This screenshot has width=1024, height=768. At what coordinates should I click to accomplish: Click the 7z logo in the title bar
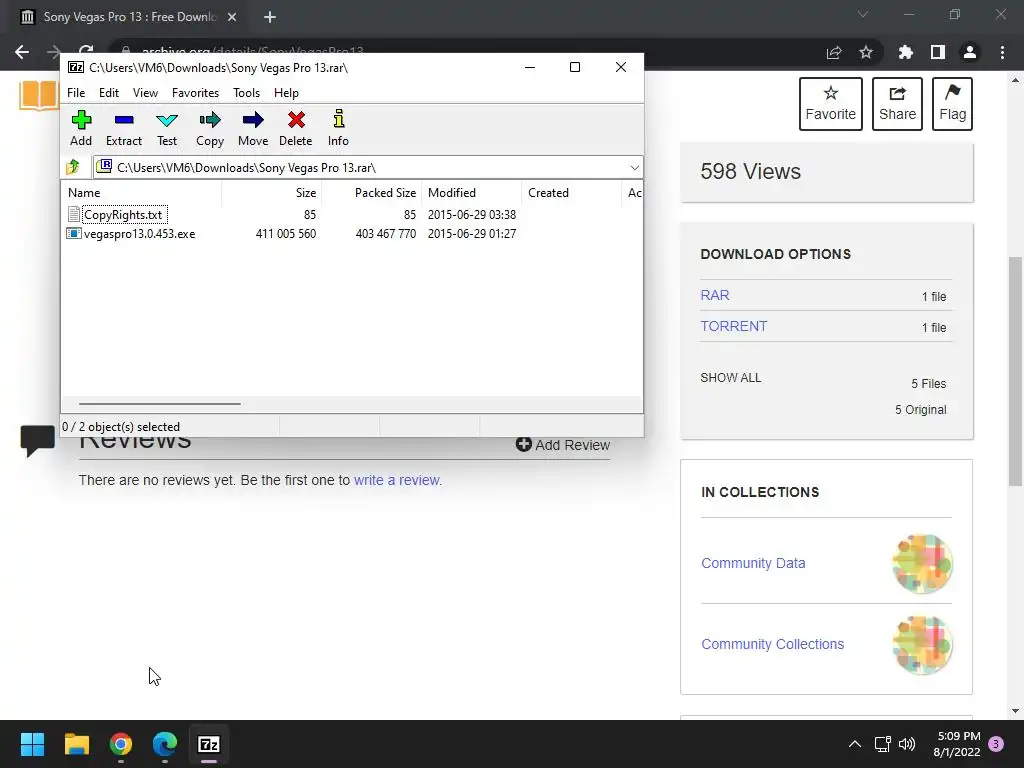tap(76, 67)
